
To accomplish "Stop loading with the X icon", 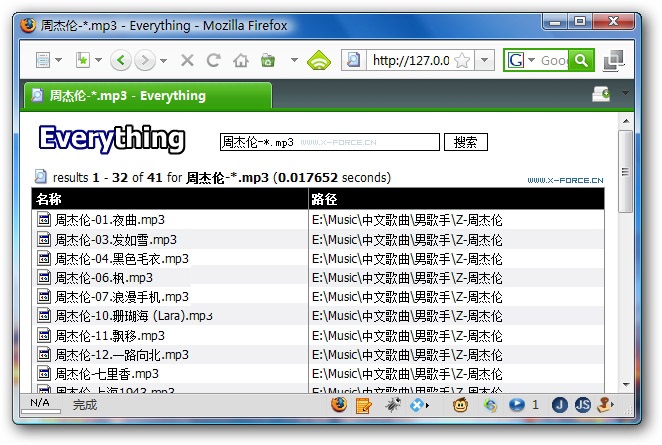I will pos(187,61).
